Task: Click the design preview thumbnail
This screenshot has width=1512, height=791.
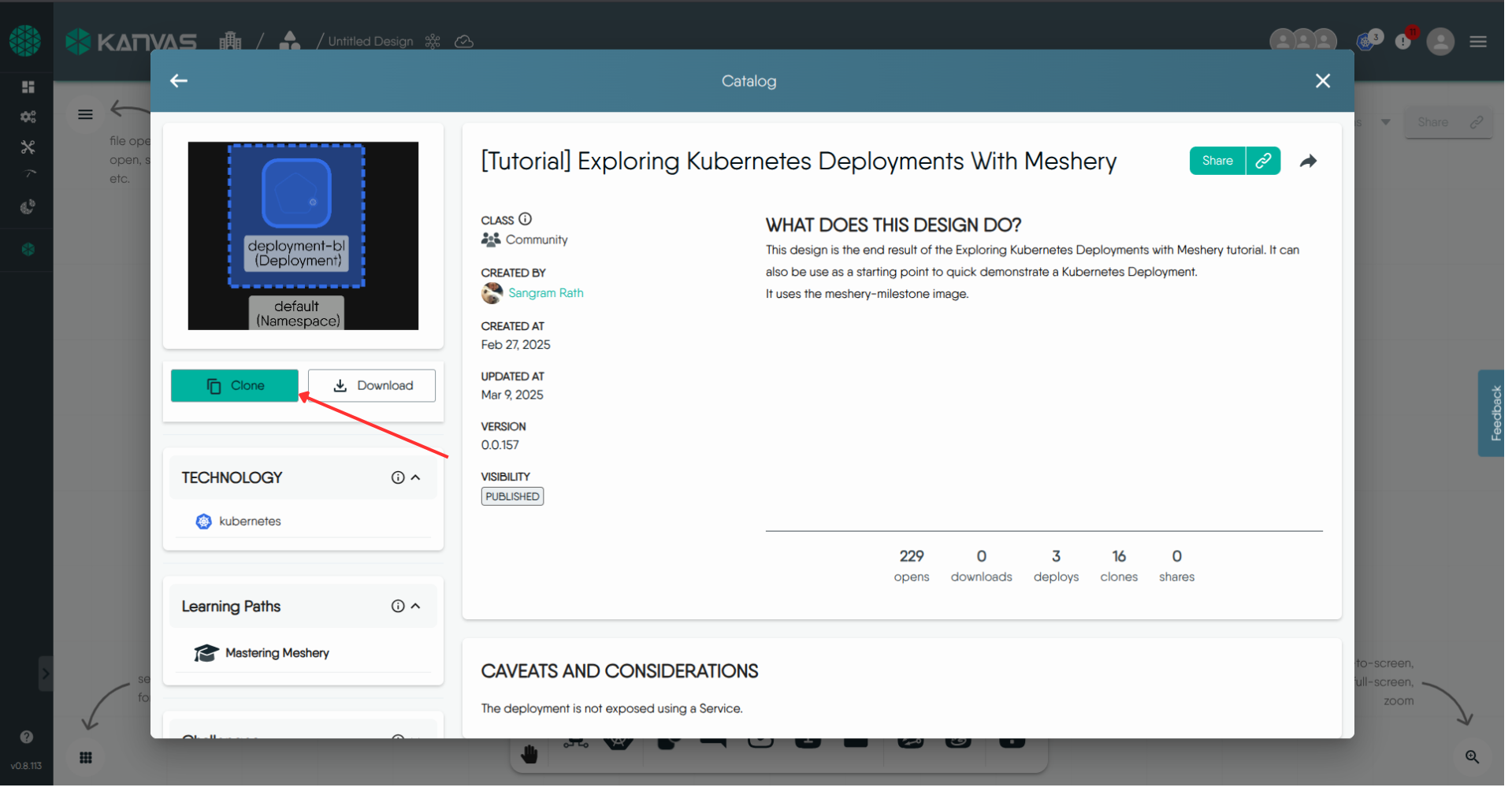Action: pos(303,236)
